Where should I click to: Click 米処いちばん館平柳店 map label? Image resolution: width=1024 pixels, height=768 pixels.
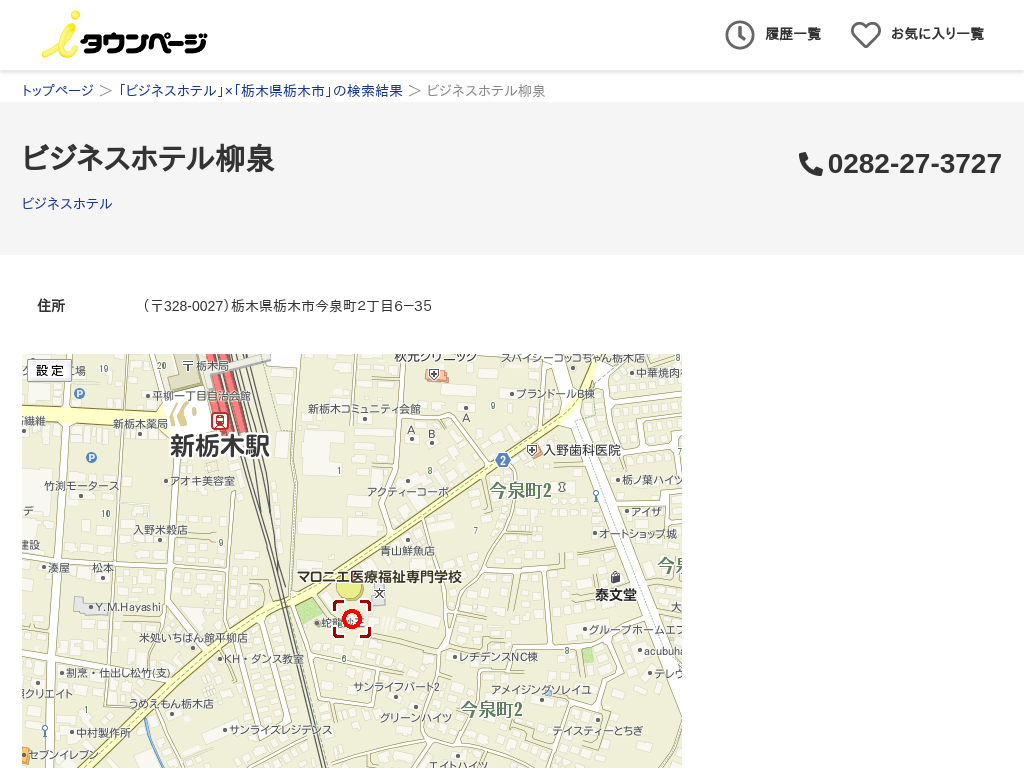tap(193, 637)
